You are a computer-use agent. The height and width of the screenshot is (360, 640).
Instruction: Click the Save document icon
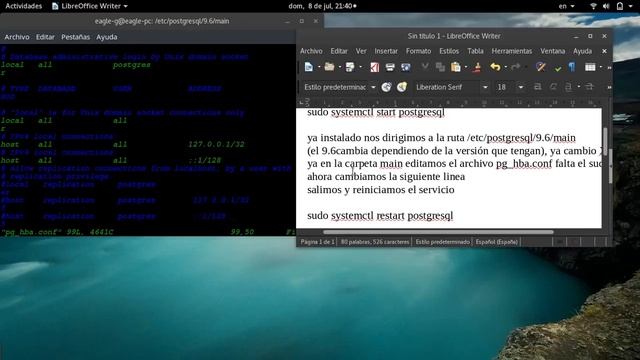click(x=350, y=67)
